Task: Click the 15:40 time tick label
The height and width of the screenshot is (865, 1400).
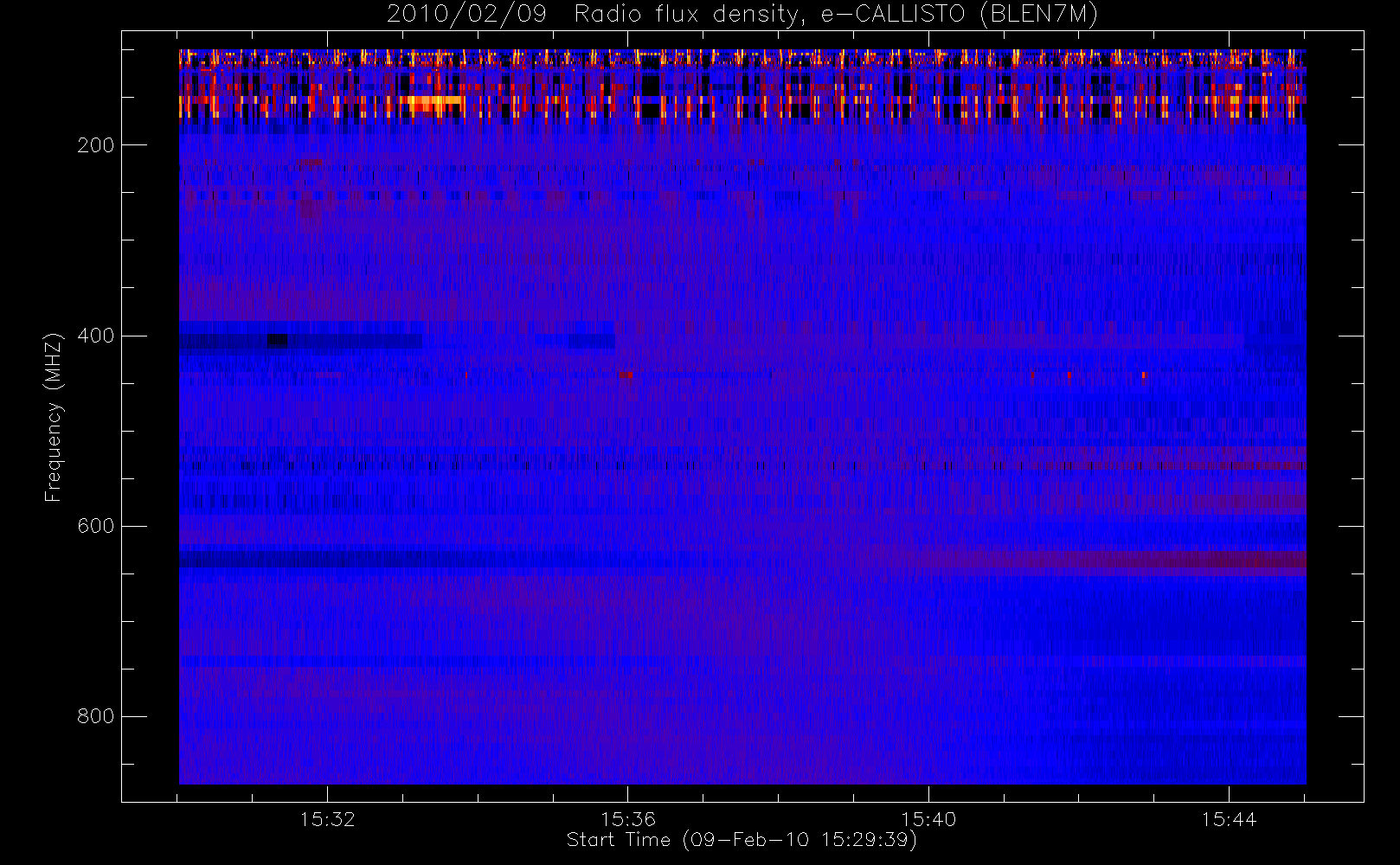Action: tap(928, 819)
